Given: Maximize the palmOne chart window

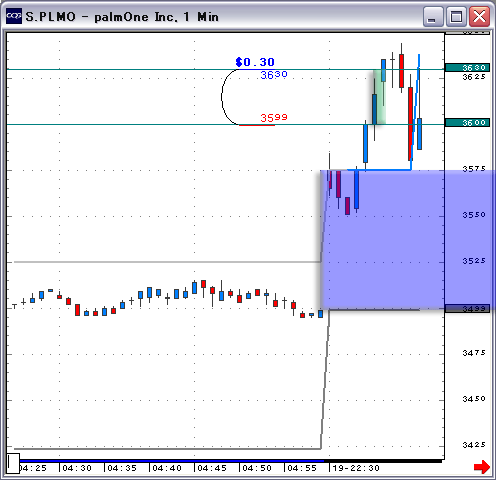Looking at the screenshot, I should (x=456, y=17).
